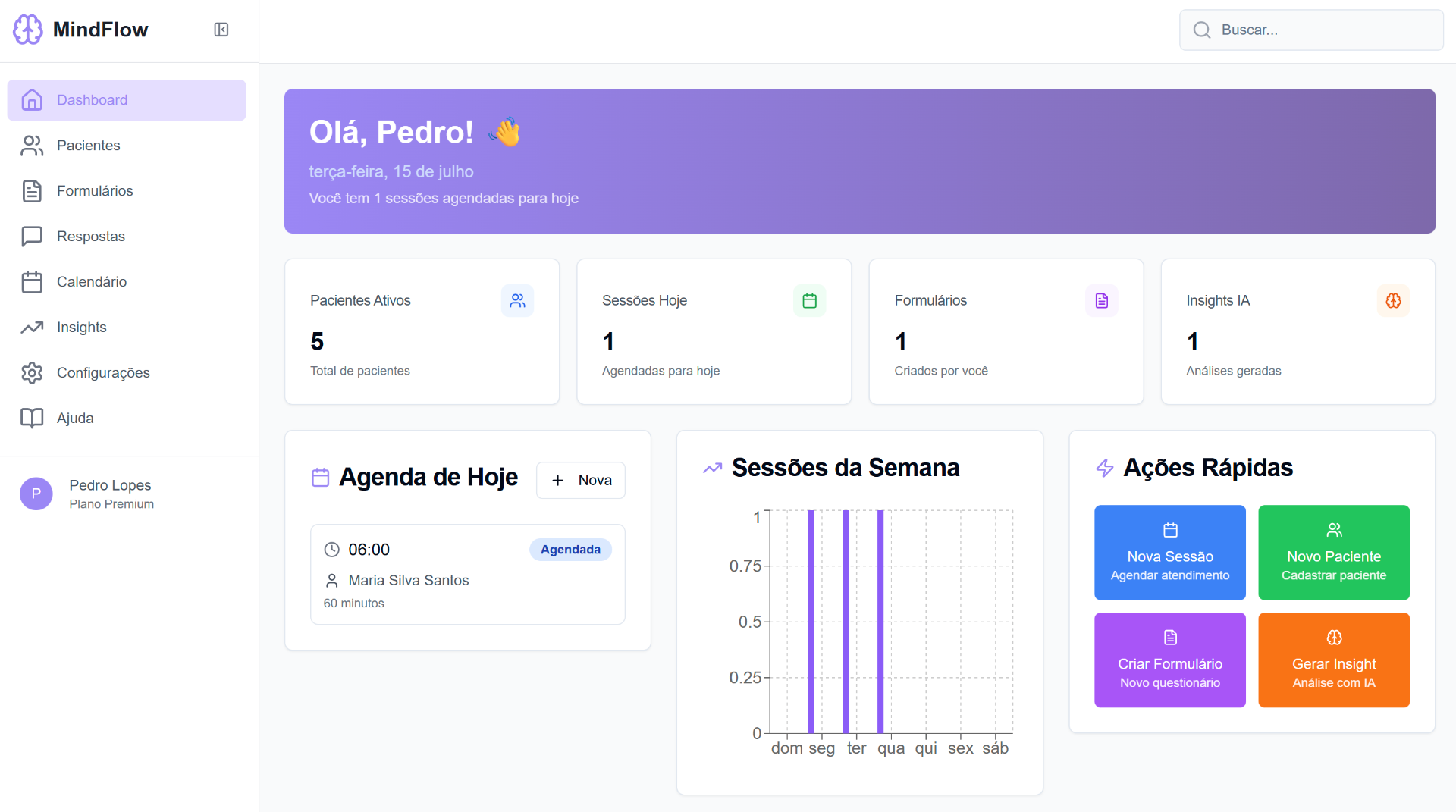1456x812 pixels.
Task: Click the Pacientes Ativos people icon
Action: pos(517,301)
